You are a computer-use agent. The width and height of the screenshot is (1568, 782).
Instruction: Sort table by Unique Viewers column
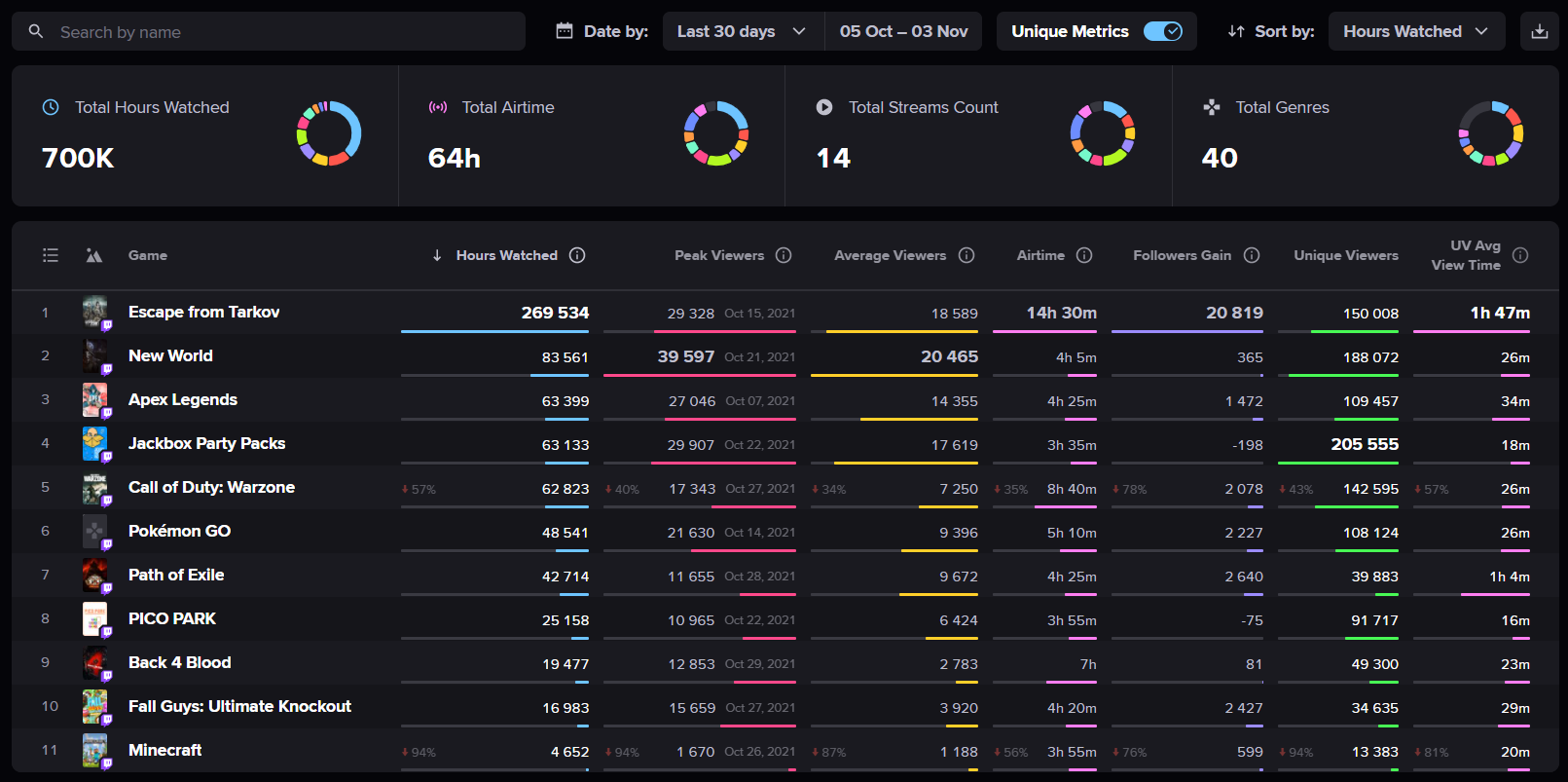point(1346,255)
